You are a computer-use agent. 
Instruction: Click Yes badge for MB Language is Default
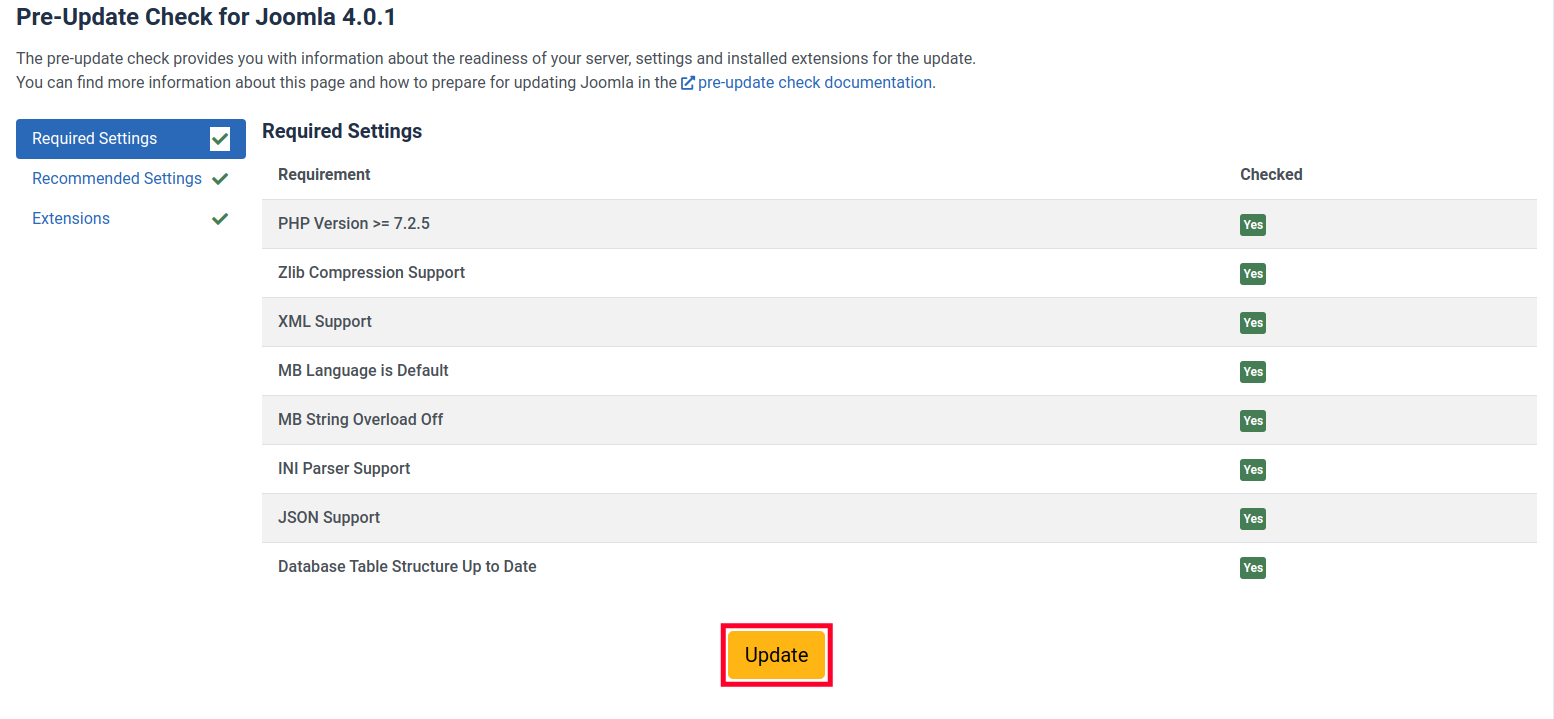(1252, 372)
